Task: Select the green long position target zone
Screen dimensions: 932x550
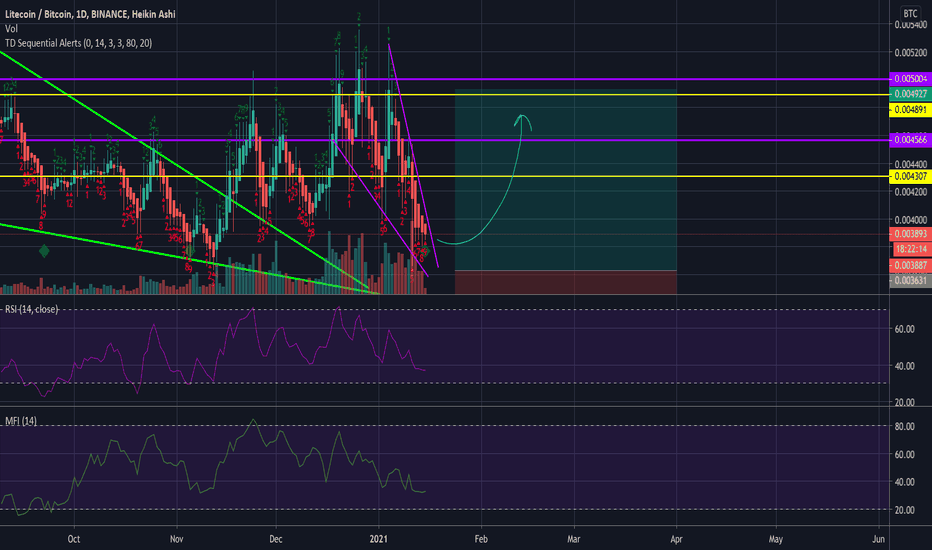Action: pos(566,180)
